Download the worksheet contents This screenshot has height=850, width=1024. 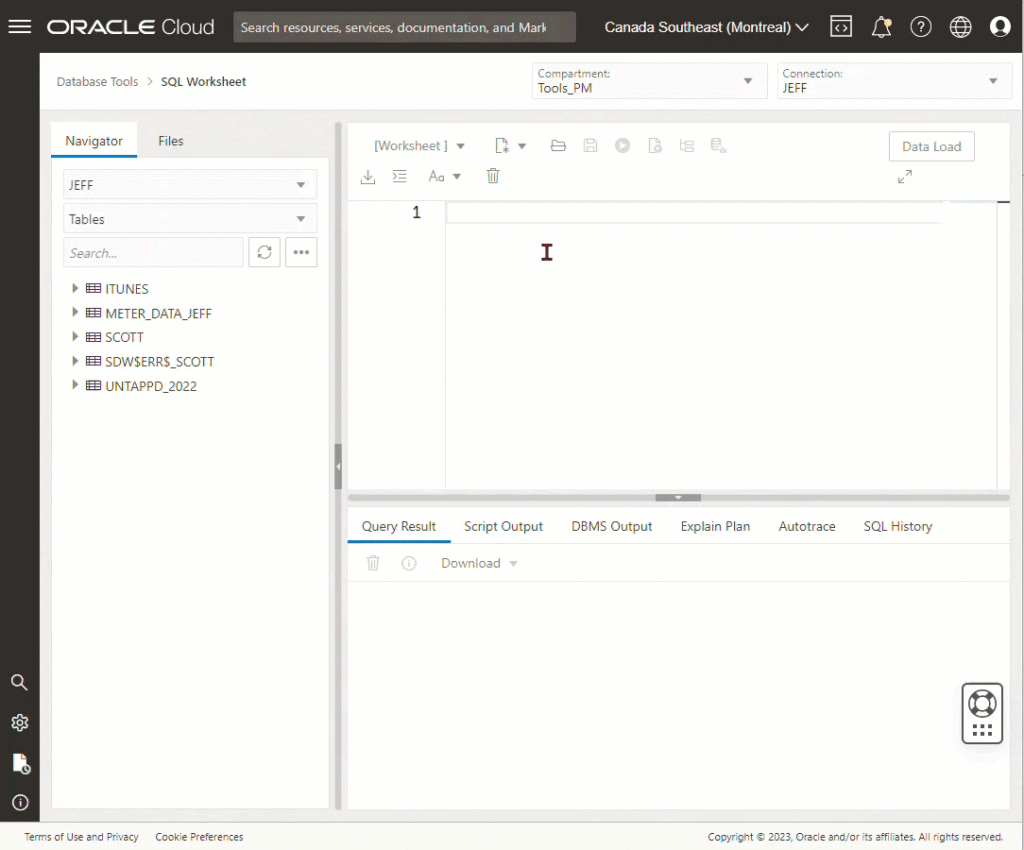coord(367,176)
